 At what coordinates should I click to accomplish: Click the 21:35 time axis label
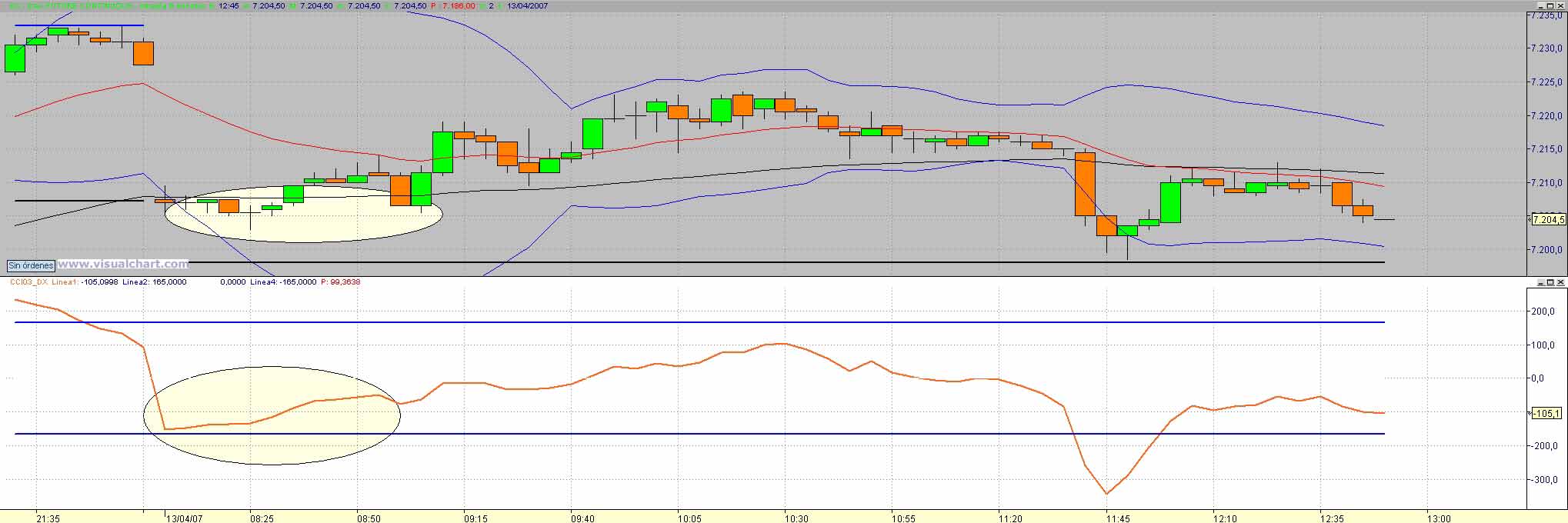coord(48,518)
